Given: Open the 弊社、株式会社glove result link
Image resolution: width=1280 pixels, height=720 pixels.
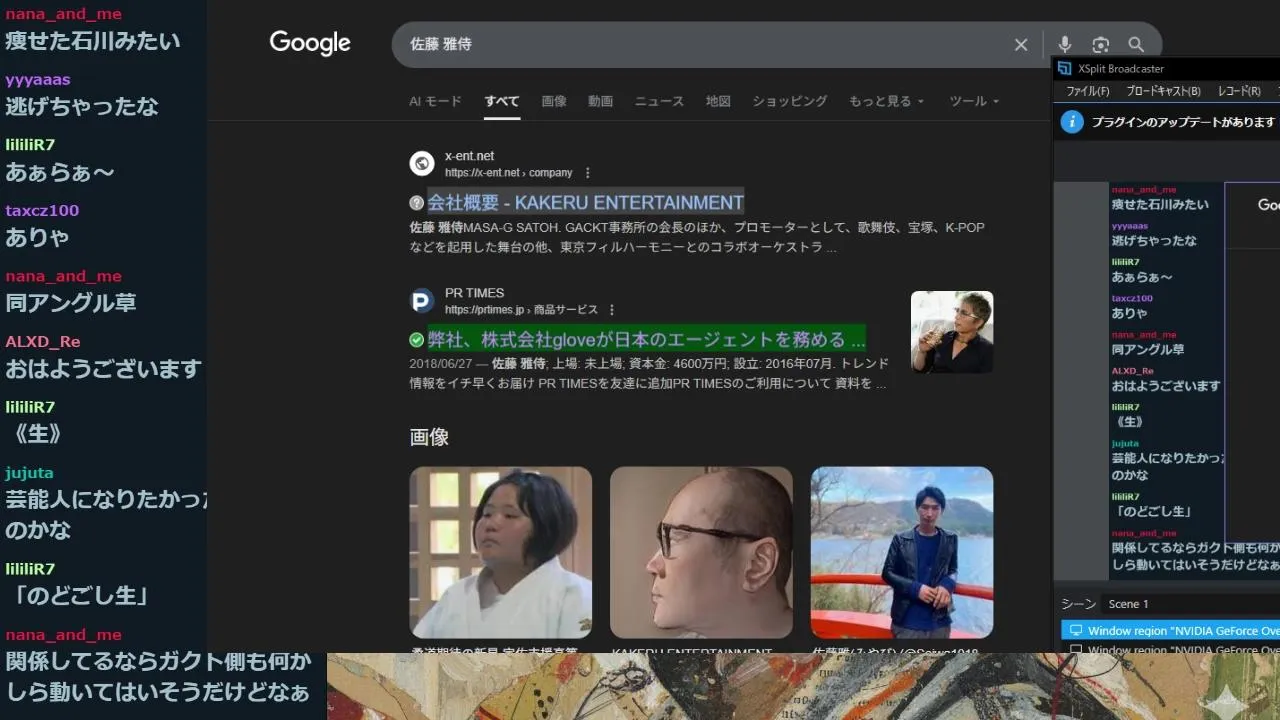Looking at the screenshot, I should (x=647, y=339).
